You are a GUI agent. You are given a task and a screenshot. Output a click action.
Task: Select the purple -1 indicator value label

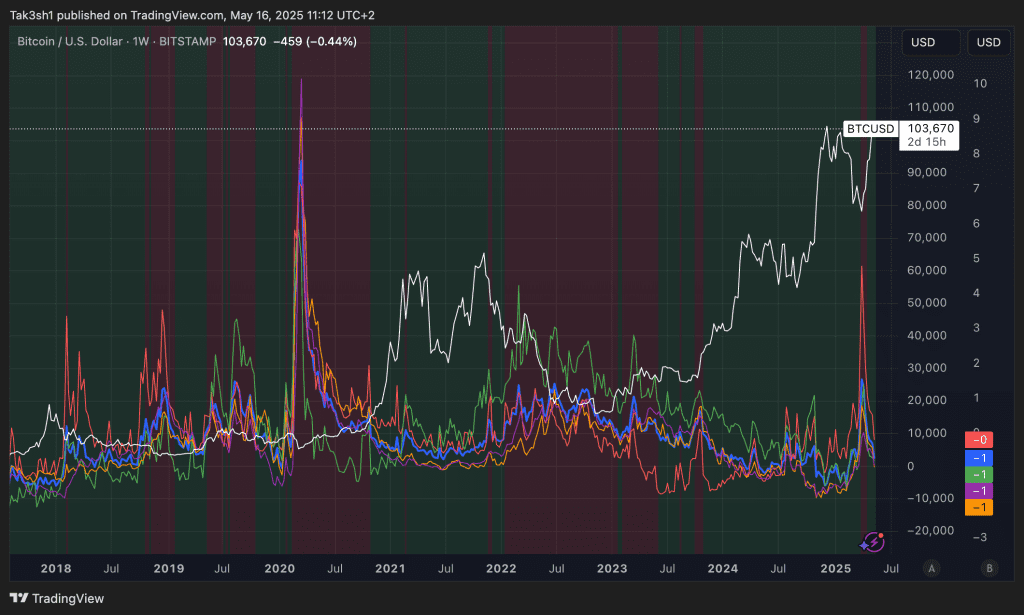(979, 491)
